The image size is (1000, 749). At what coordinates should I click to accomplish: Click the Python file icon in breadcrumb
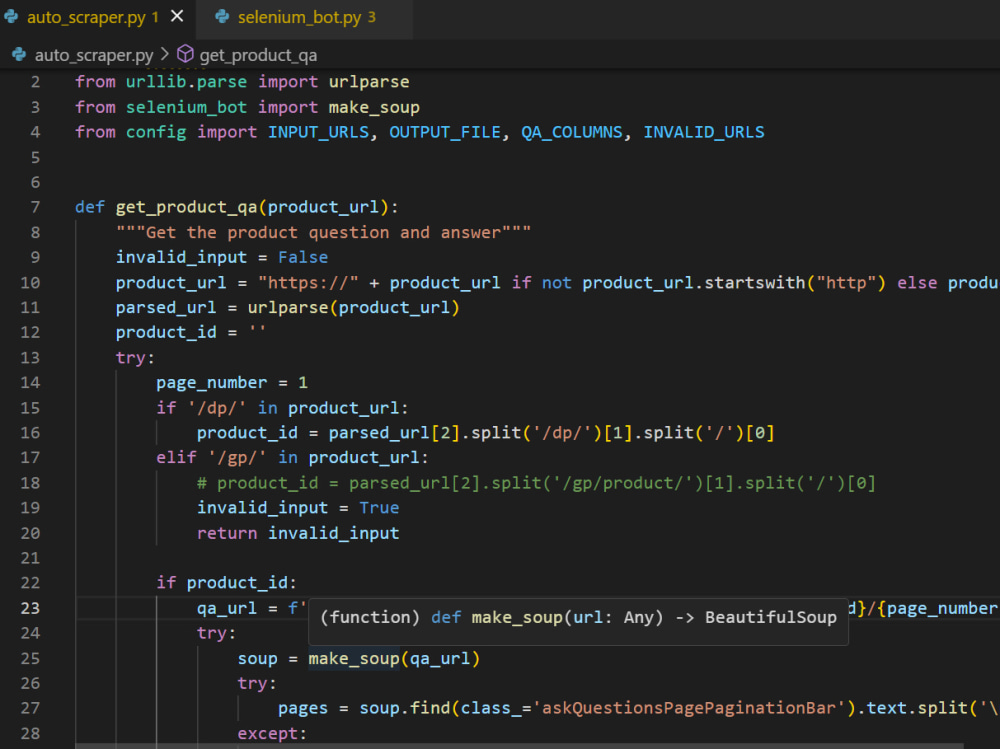(x=19, y=55)
